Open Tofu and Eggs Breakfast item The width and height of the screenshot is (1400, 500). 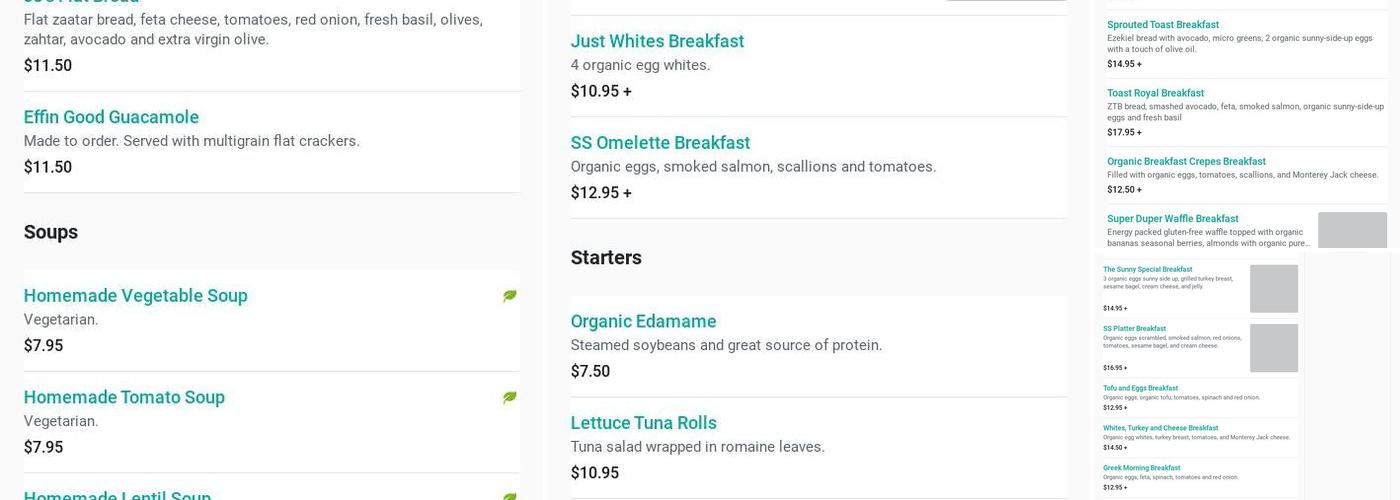point(1140,388)
